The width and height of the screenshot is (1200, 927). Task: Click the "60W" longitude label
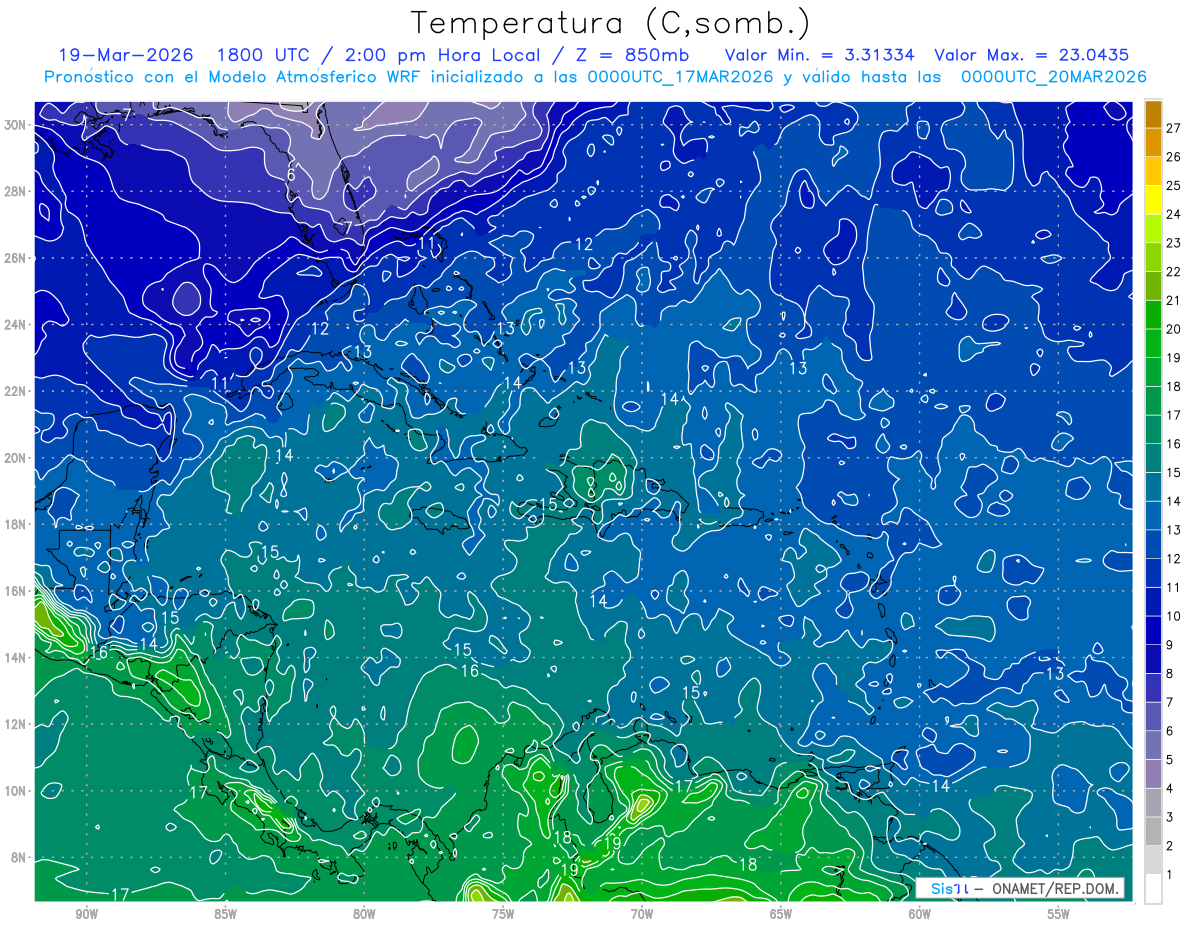(920, 914)
